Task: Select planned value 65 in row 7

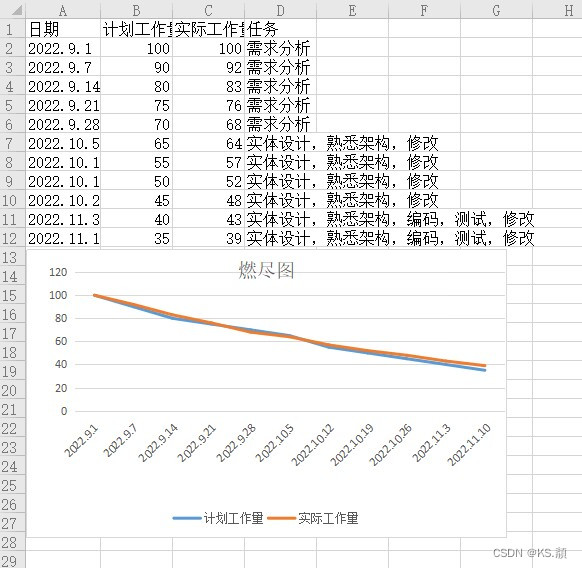Action: [136, 143]
